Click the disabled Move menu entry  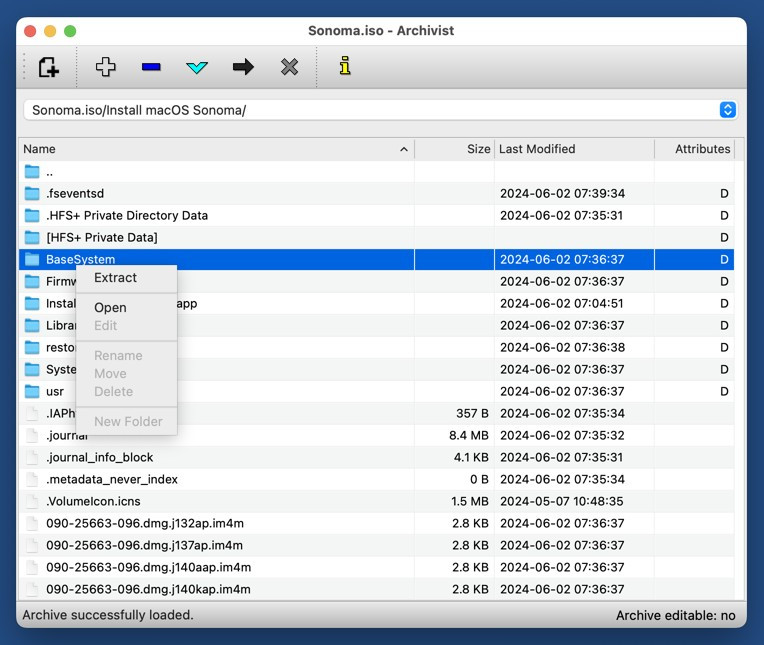click(x=127, y=374)
